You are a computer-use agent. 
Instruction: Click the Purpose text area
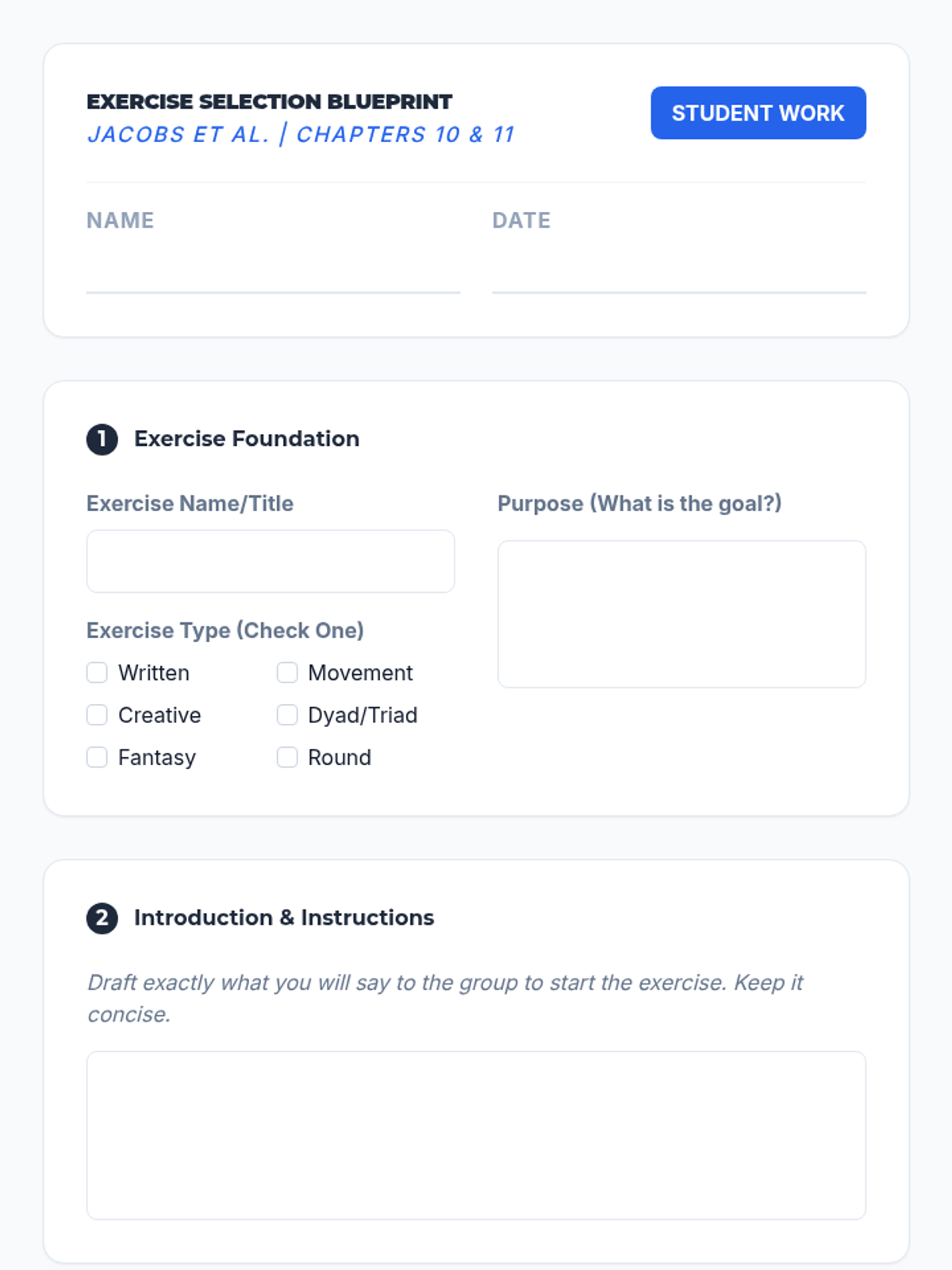tap(681, 614)
